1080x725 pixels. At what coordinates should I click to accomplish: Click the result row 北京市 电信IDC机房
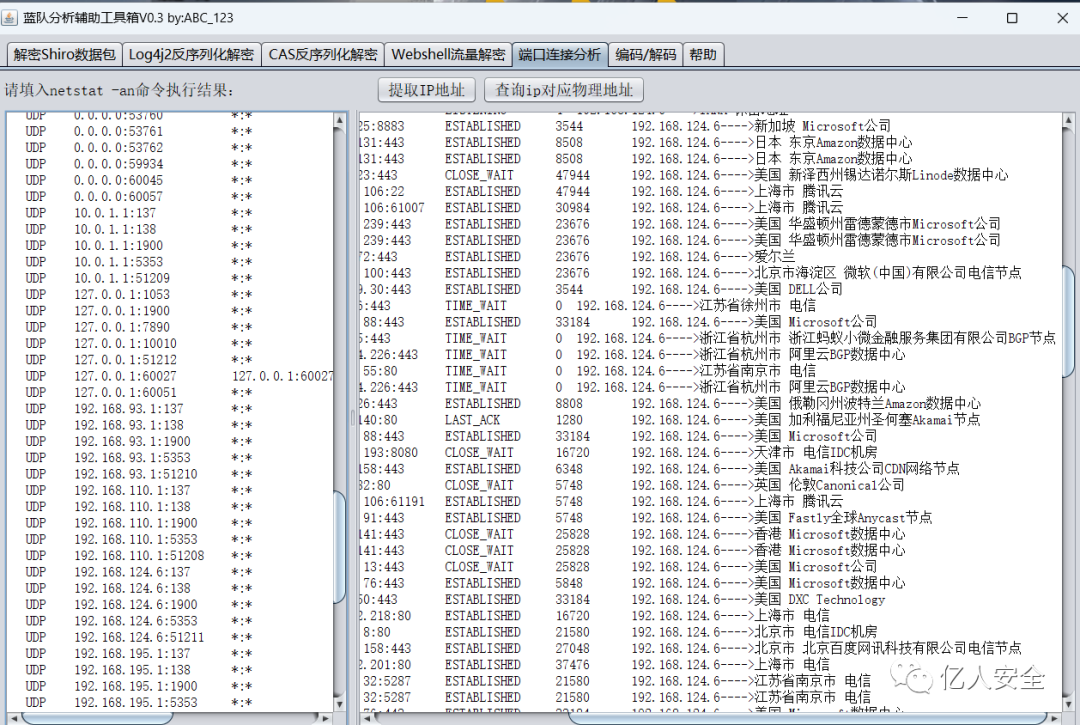[619, 631]
